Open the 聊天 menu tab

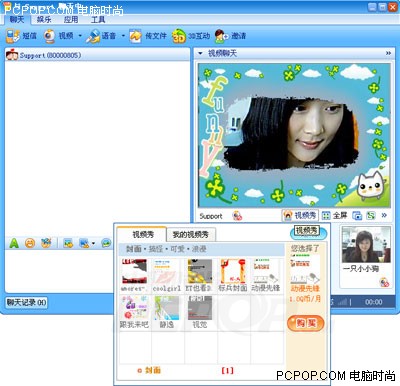(17, 19)
